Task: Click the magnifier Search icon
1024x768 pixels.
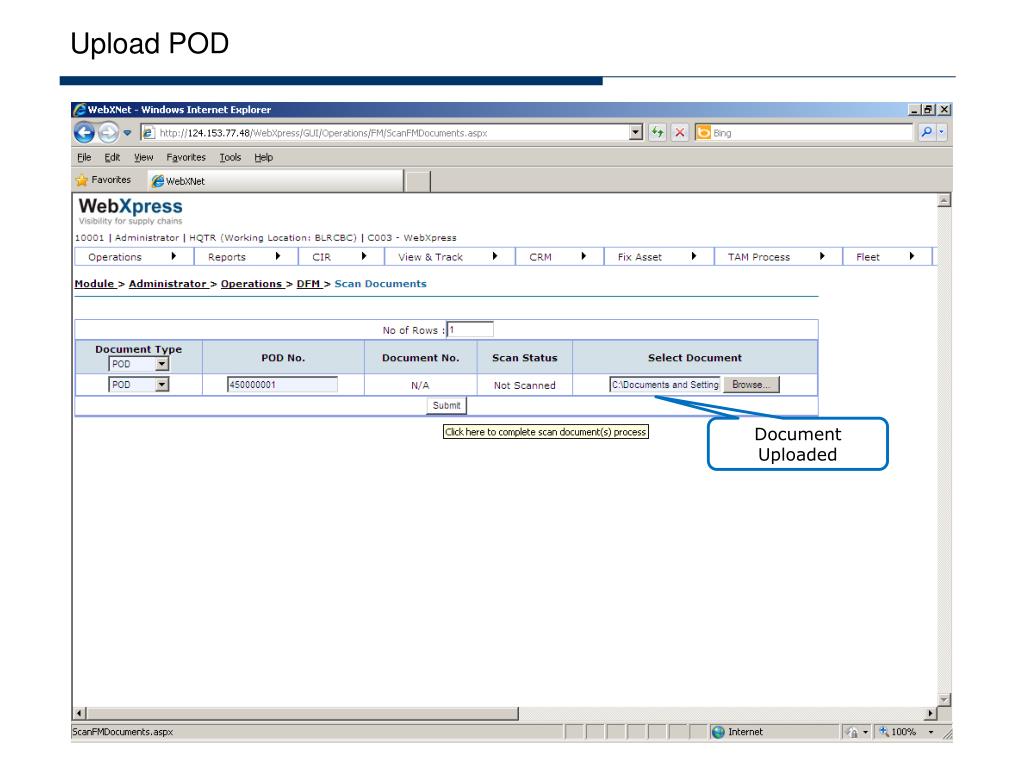Action: (926, 132)
